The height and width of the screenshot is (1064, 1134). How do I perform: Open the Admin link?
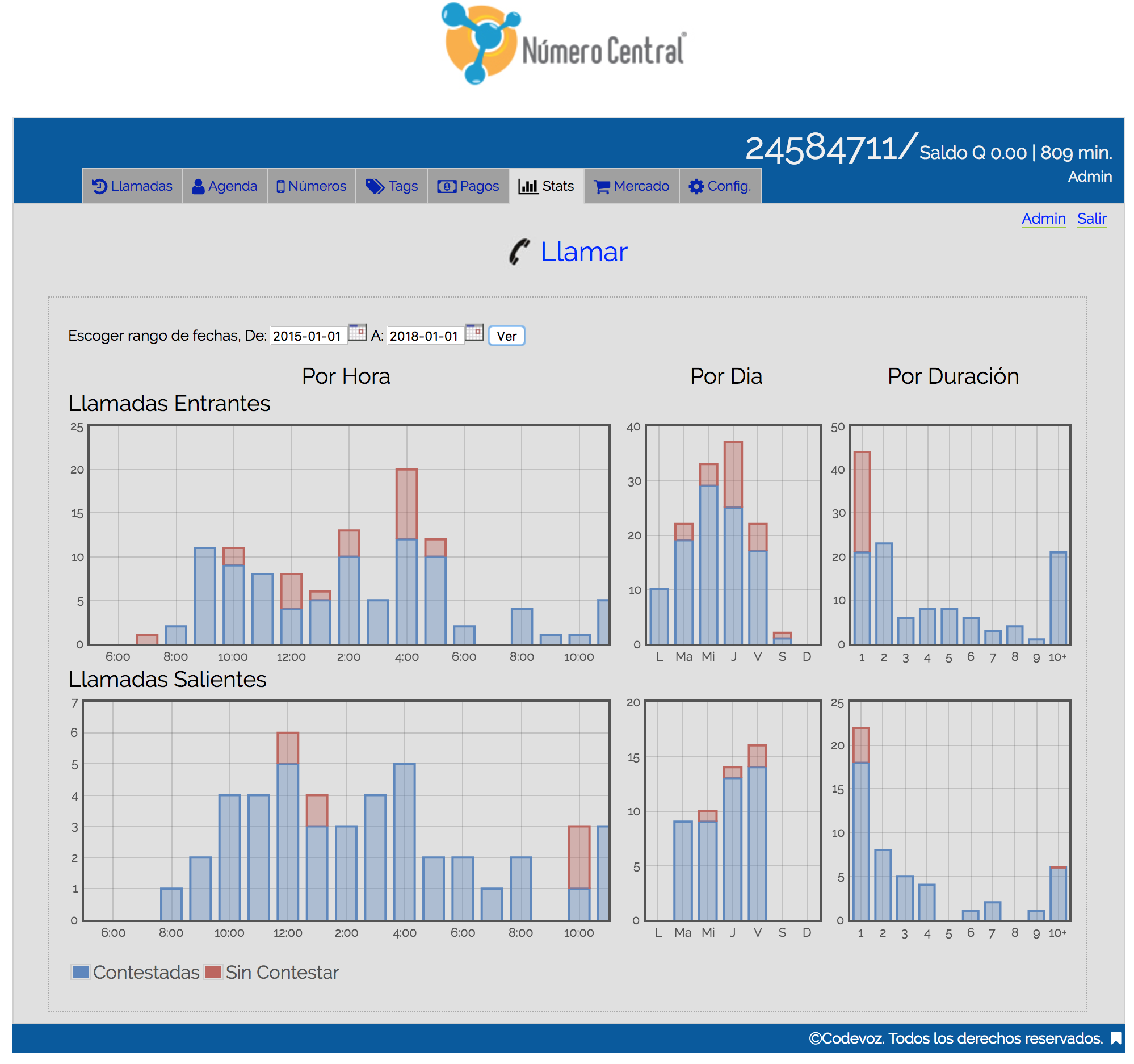pyautogui.click(x=1043, y=219)
